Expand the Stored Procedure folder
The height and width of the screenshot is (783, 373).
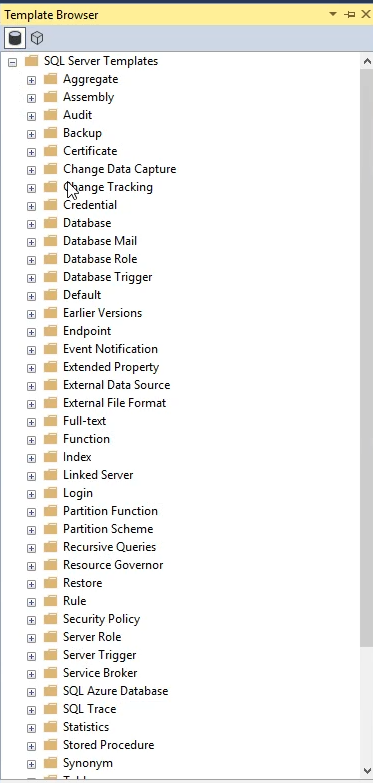(x=31, y=746)
